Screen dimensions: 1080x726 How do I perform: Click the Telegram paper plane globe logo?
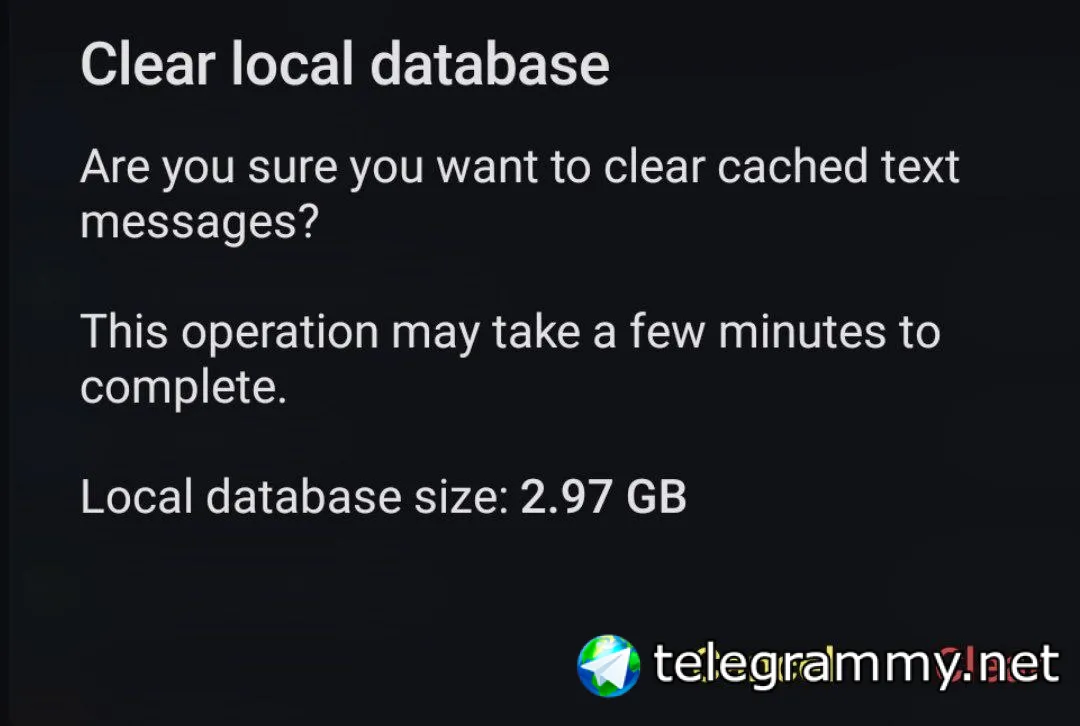(x=608, y=665)
